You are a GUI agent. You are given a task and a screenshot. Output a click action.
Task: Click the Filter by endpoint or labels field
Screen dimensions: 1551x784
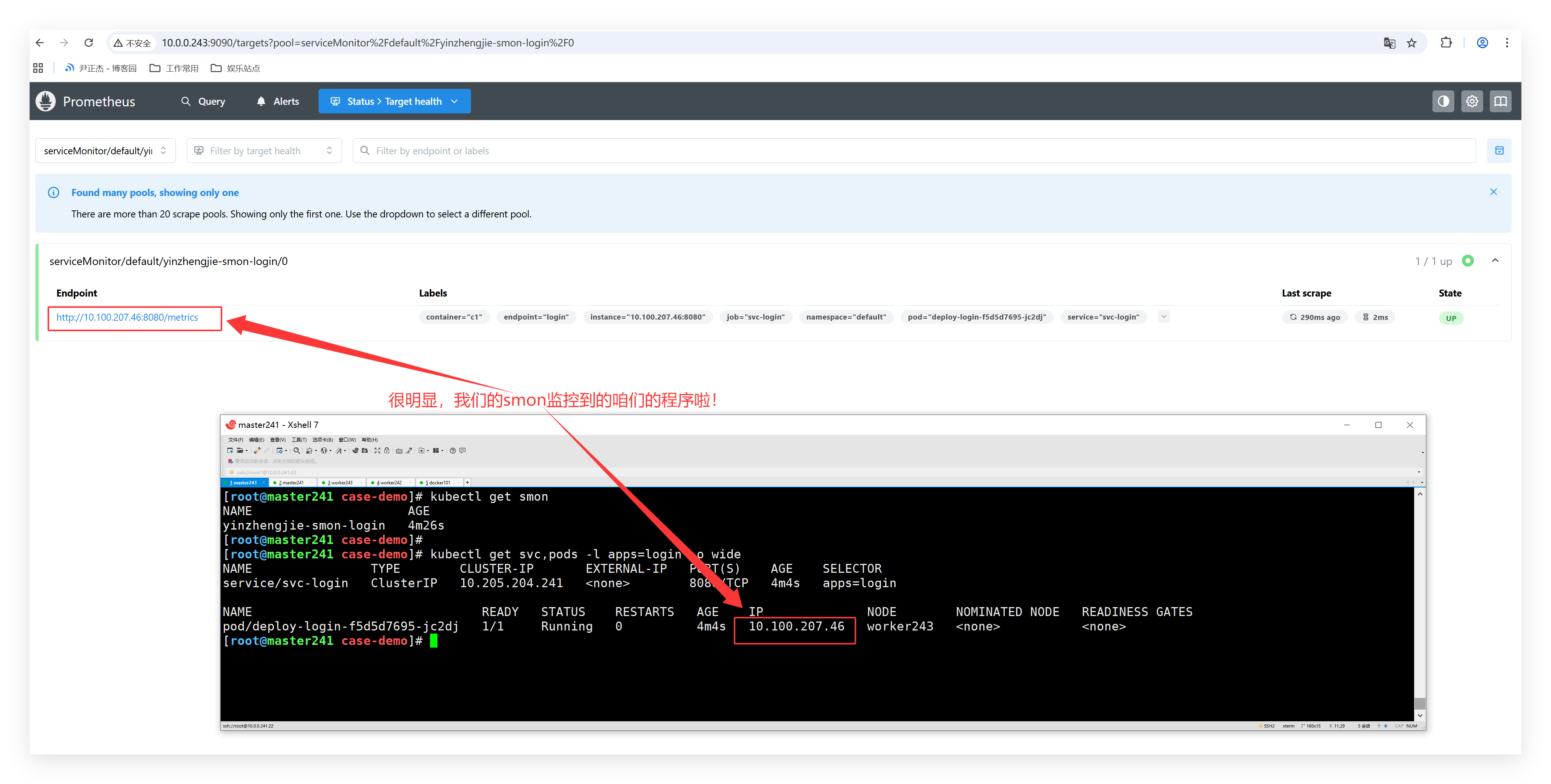point(914,150)
